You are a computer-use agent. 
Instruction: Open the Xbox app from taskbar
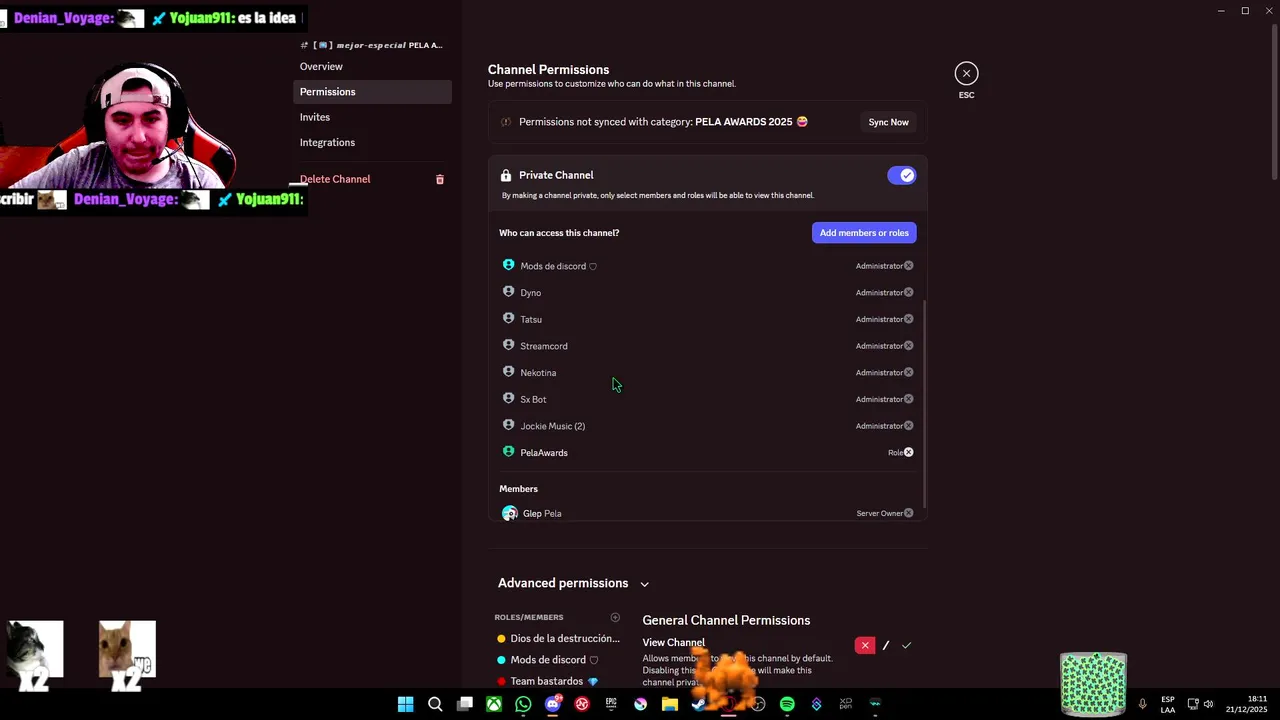(494, 704)
